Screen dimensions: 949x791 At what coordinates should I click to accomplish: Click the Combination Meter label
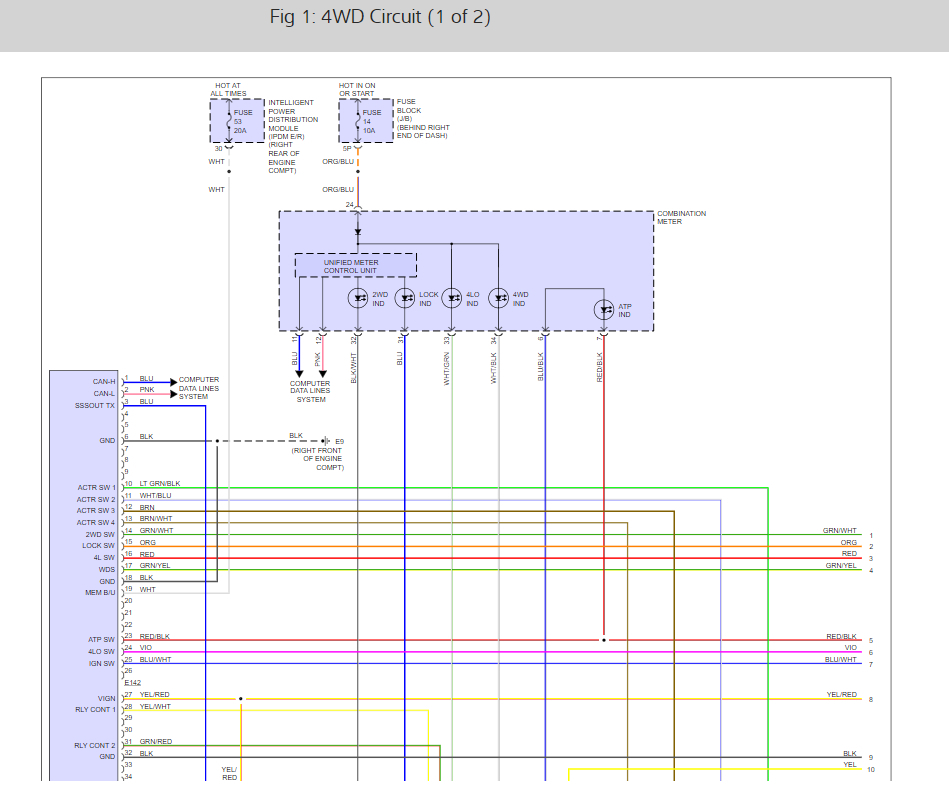click(x=681, y=217)
